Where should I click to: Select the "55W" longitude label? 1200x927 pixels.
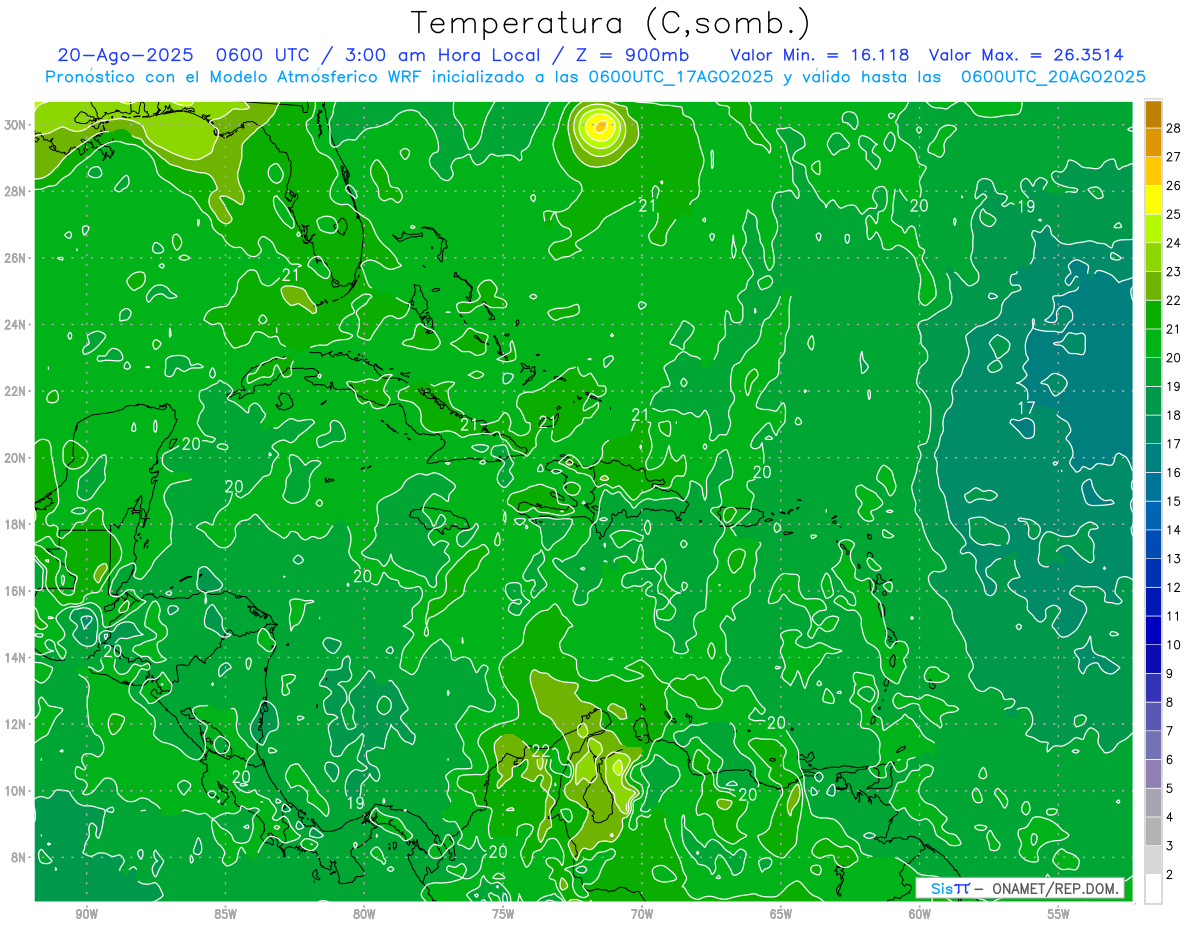pyautogui.click(x=1059, y=913)
